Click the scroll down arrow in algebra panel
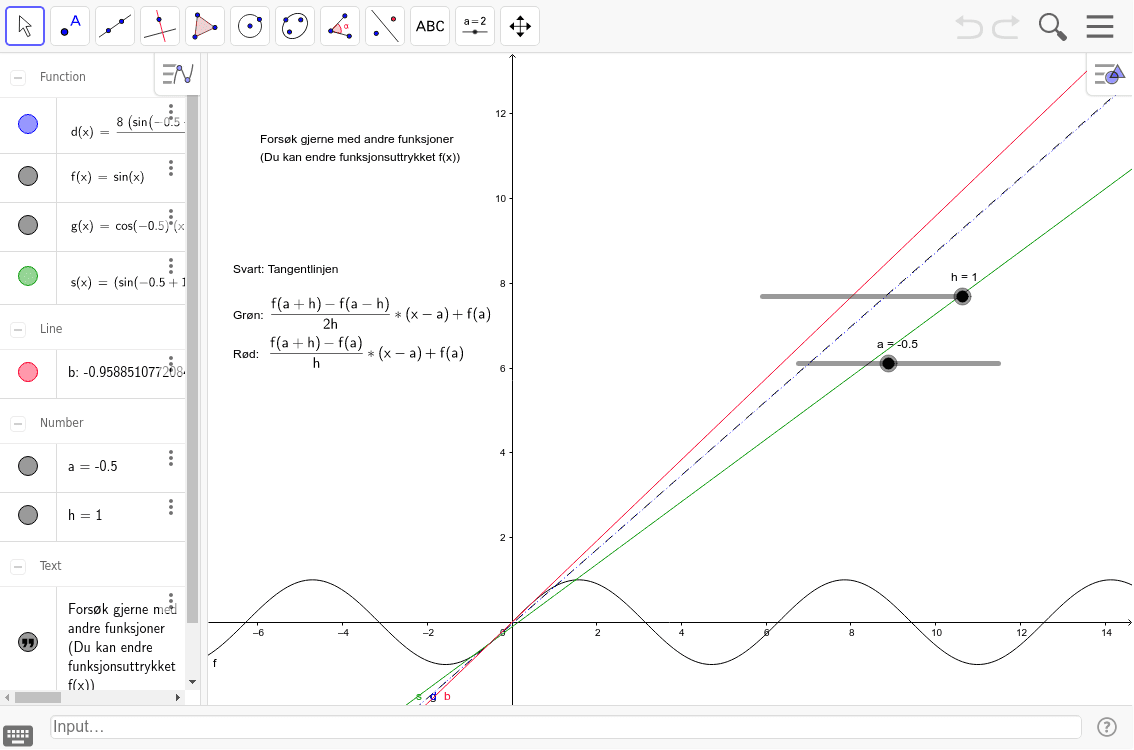This screenshot has width=1134, height=750. [x=192, y=682]
